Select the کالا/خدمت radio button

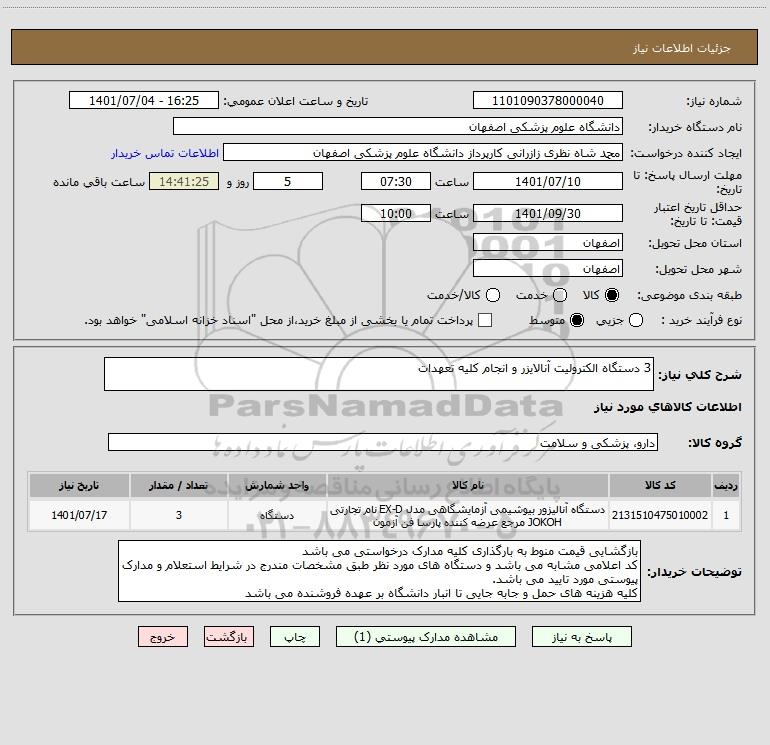point(493,295)
